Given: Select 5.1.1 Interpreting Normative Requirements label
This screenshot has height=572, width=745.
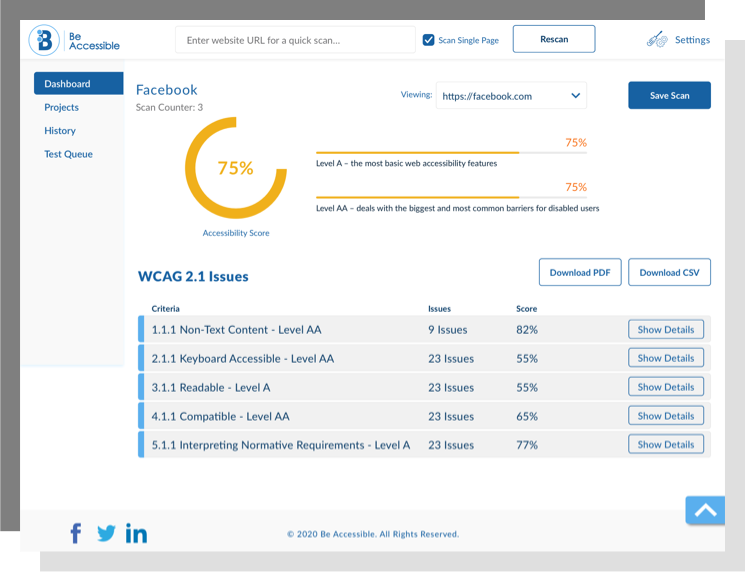Looking at the screenshot, I should 281,445.
